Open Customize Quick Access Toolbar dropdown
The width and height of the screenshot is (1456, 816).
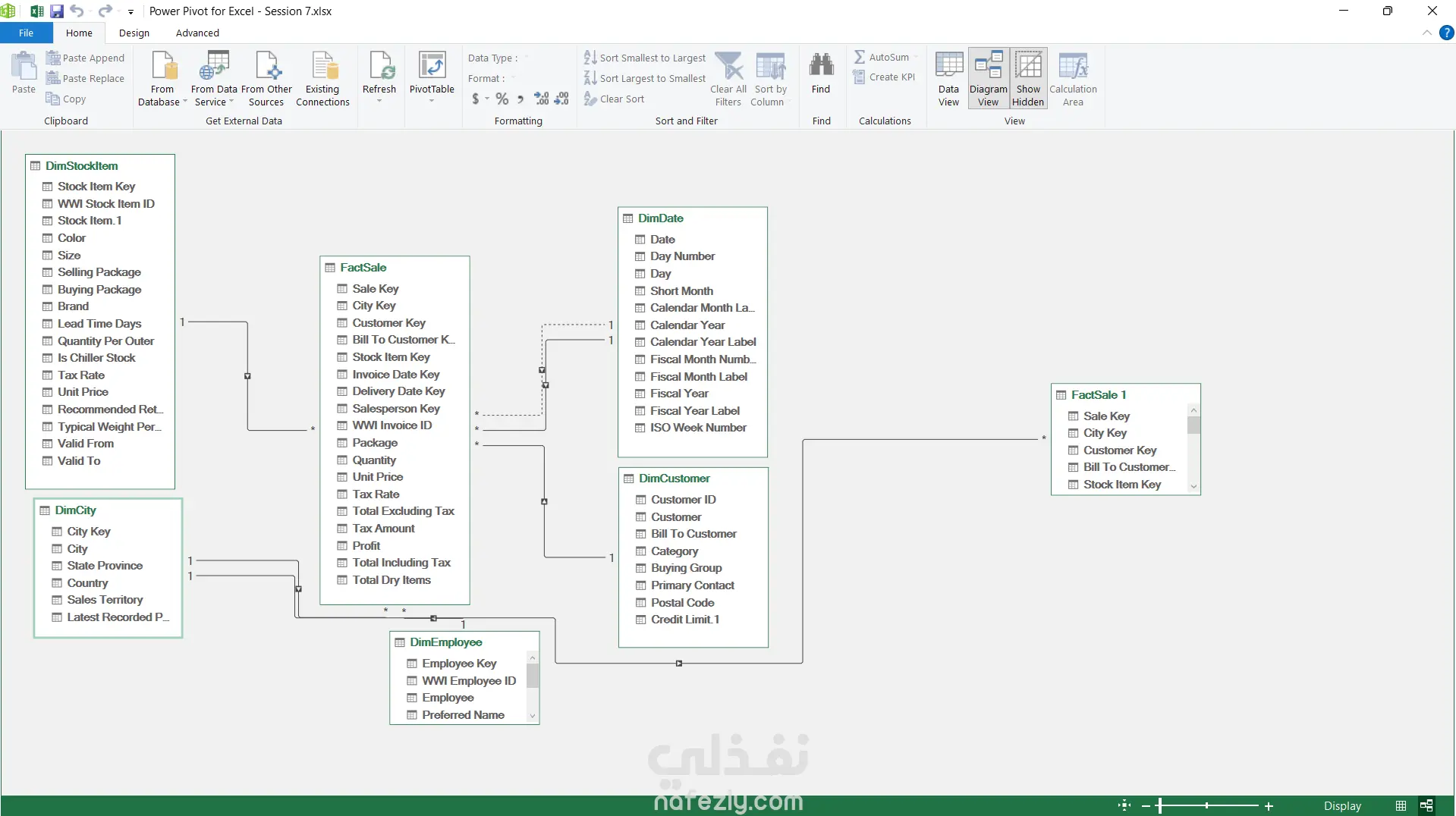pos(131,11)
